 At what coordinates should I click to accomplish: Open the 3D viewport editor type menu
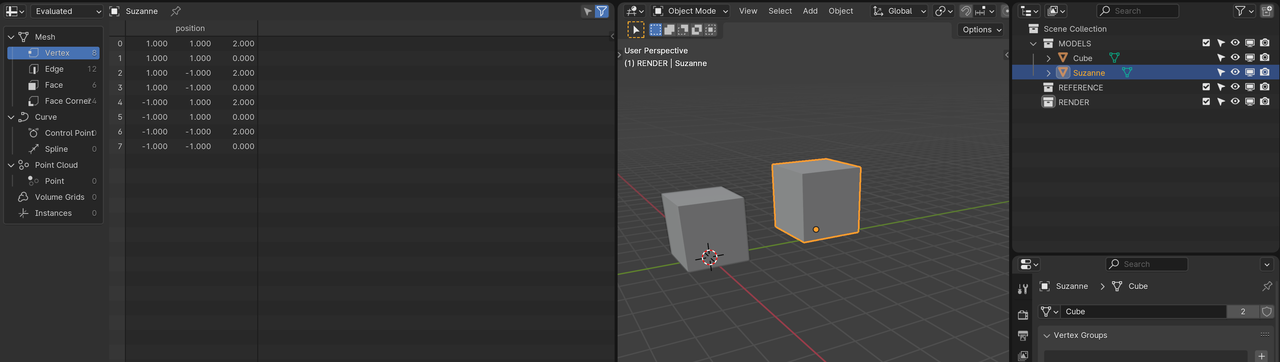[635, 11]
